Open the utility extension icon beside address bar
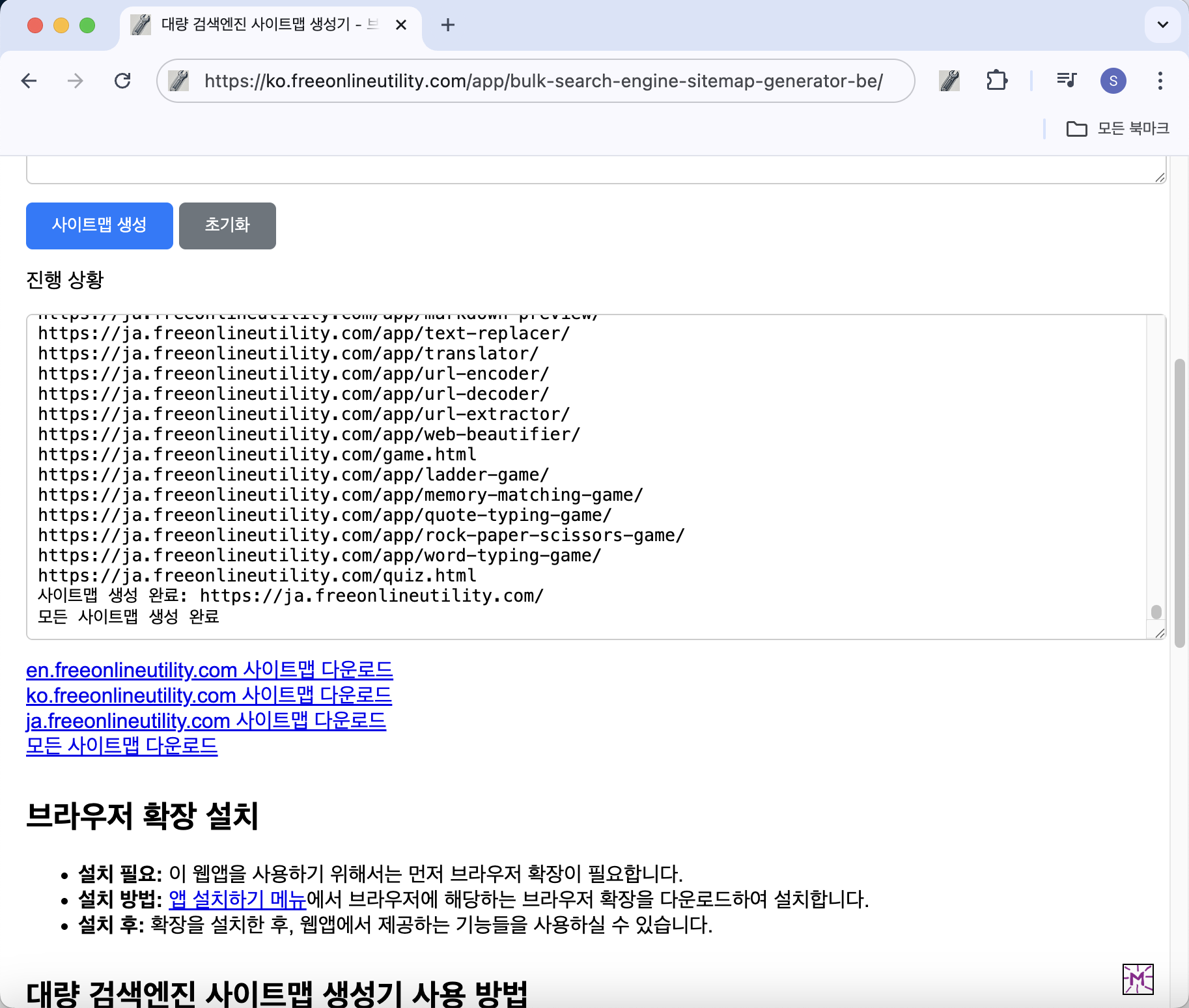Image resolution: width=1189 pixels, height=1008 pixels. coord(949,81)
